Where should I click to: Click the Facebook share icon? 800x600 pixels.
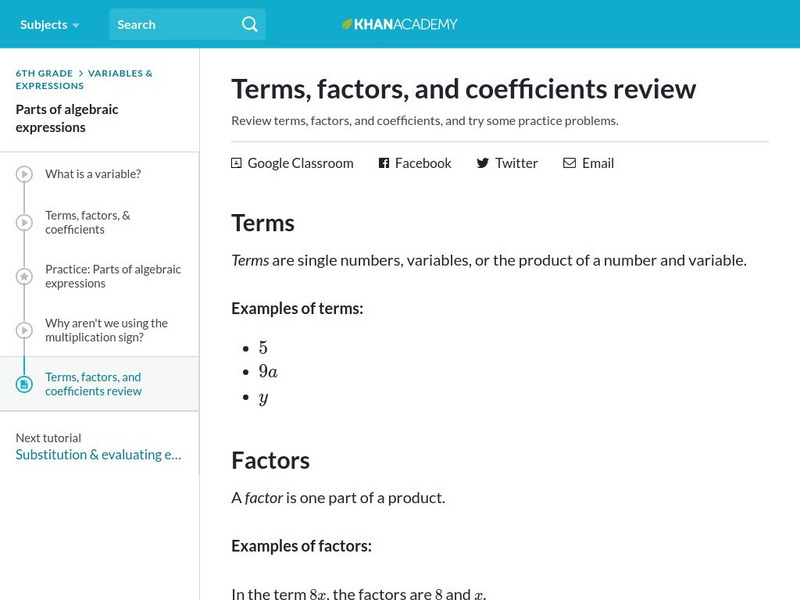[384, 163]
